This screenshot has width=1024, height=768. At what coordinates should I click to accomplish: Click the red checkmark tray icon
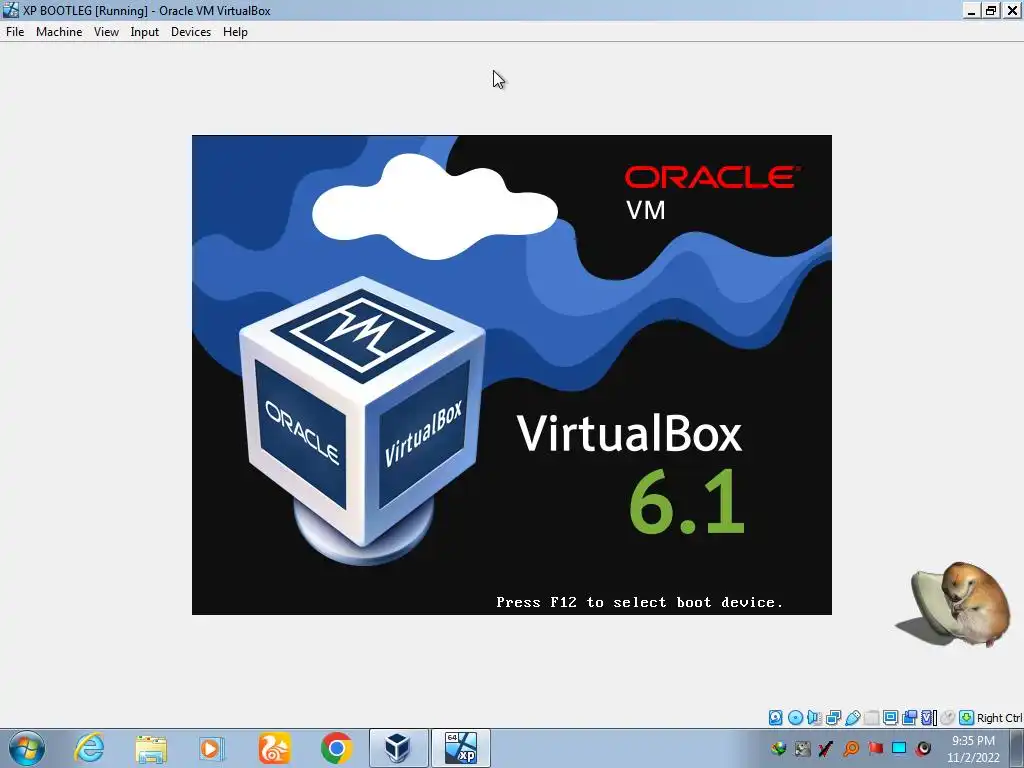click(x=826, y=748)
